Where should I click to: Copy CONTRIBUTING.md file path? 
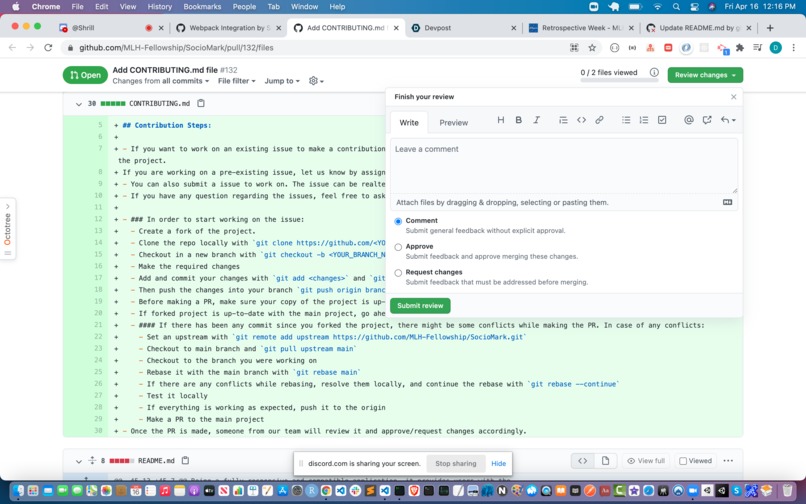coord(201,103)
